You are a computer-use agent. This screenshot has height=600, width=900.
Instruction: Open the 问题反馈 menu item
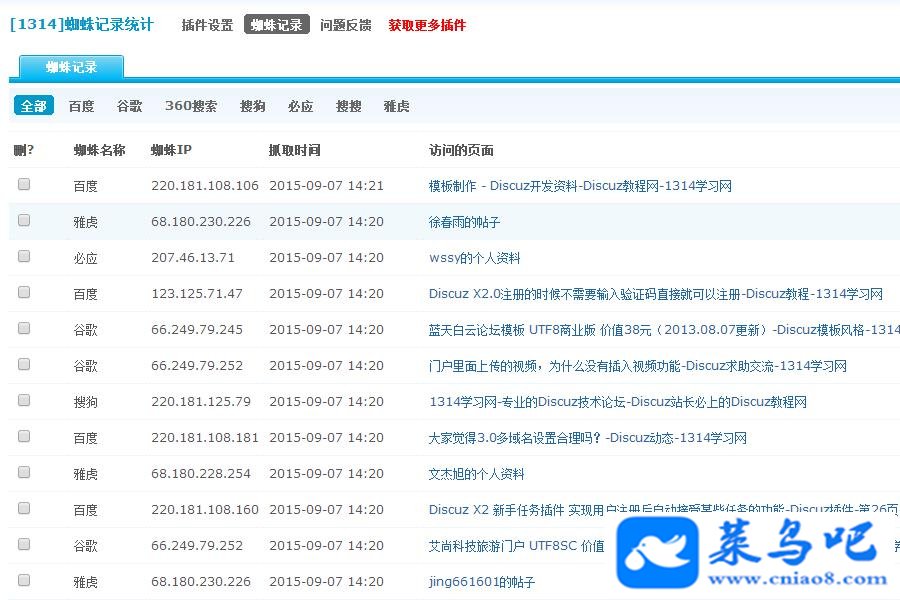346,25
